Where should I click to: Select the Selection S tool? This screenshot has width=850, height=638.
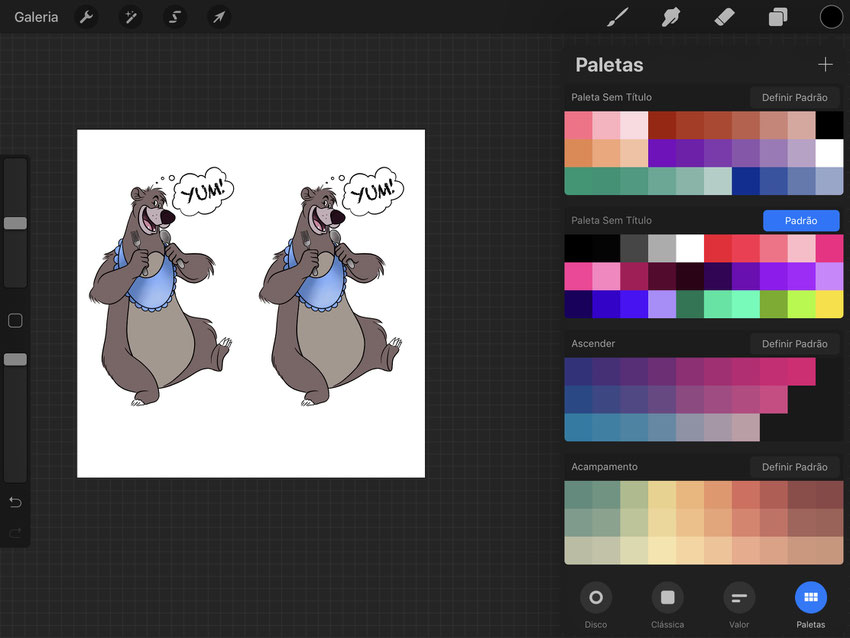point(175,17)
